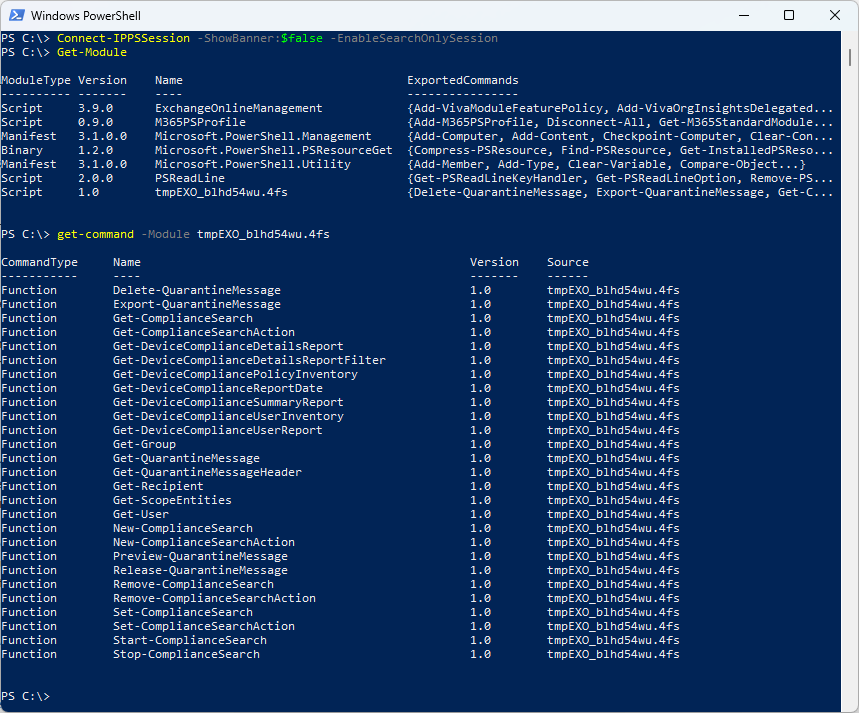859x713 pixels.
Task: Select the Get-Group function name
Action: pyautogui.click(x=145, y=444)
